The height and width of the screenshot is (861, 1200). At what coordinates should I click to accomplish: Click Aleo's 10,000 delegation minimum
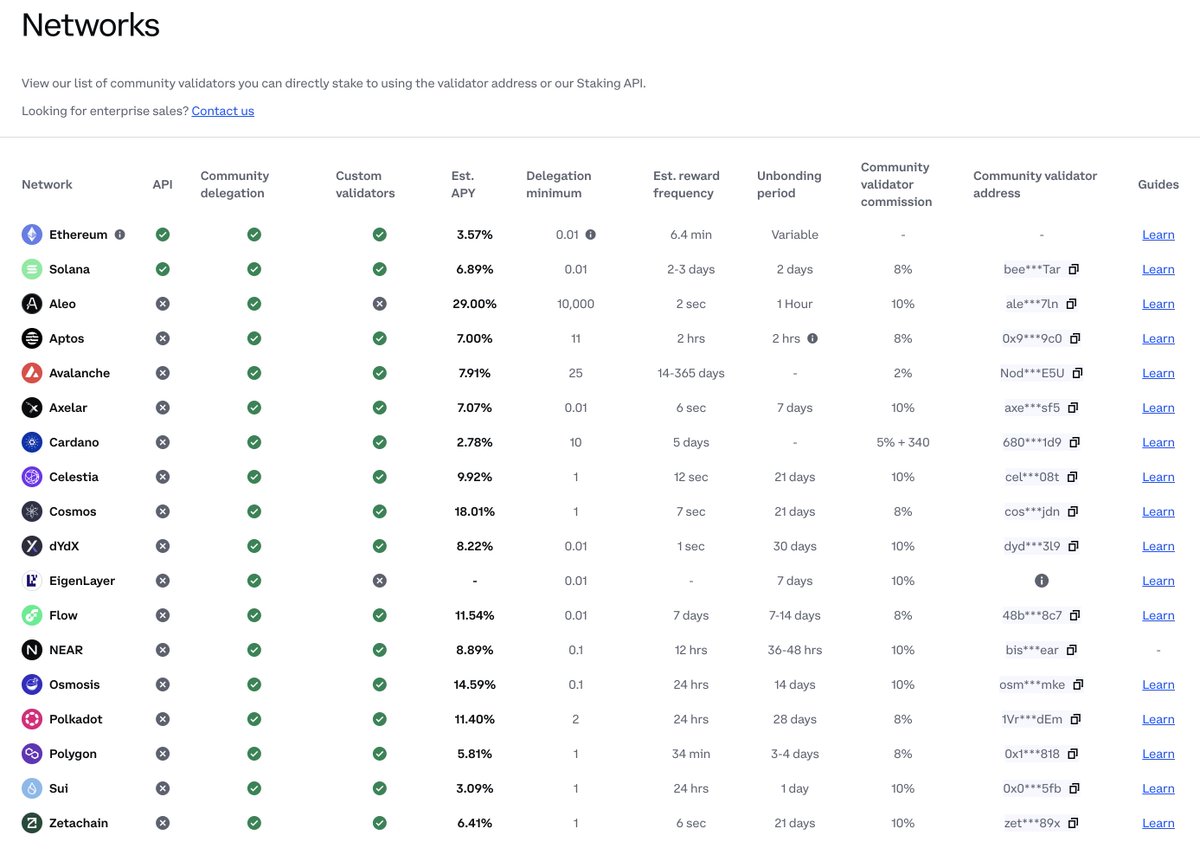coord(576,304)
